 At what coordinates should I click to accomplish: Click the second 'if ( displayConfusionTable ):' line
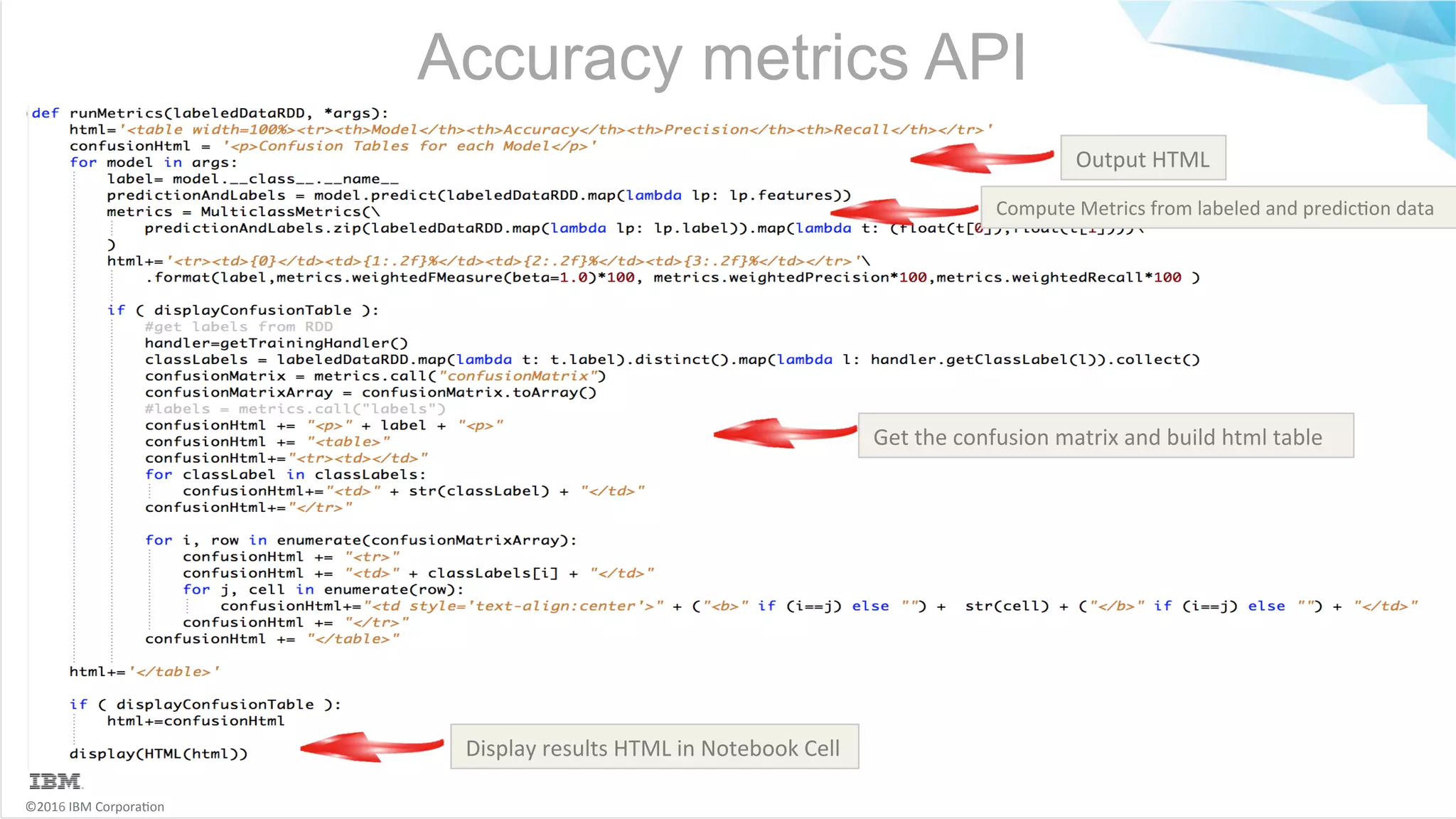point(205,705)
